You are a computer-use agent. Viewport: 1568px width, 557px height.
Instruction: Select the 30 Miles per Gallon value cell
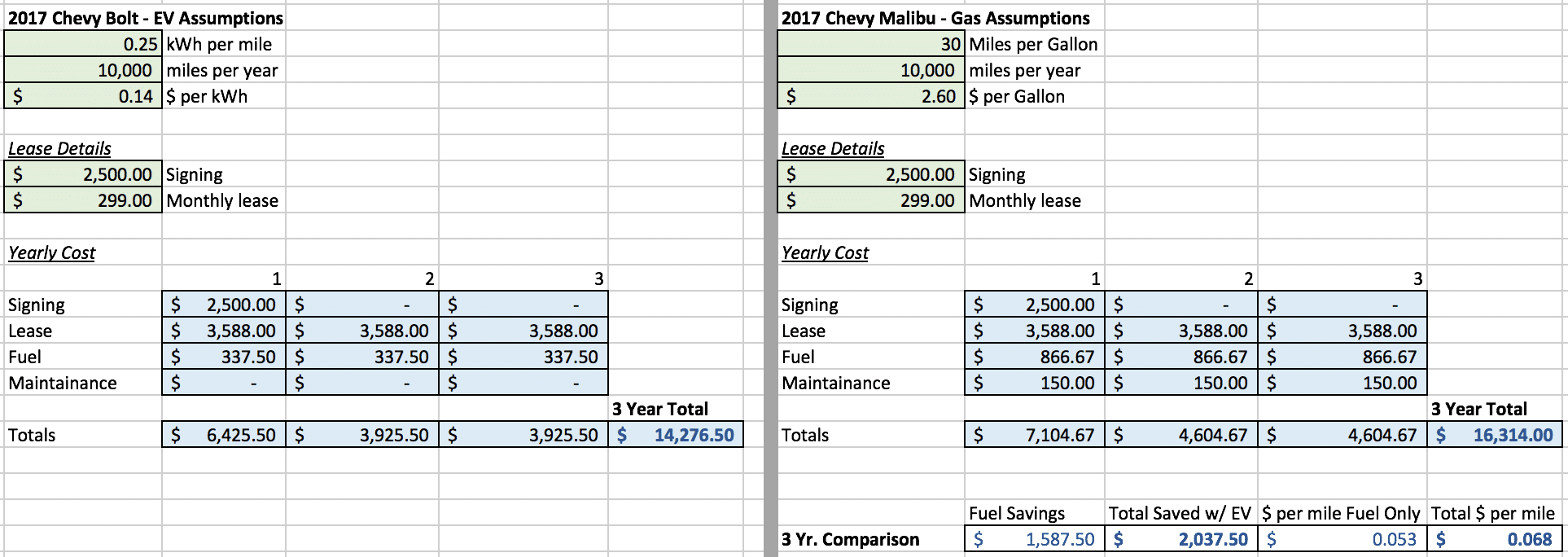tap(871, 44)
